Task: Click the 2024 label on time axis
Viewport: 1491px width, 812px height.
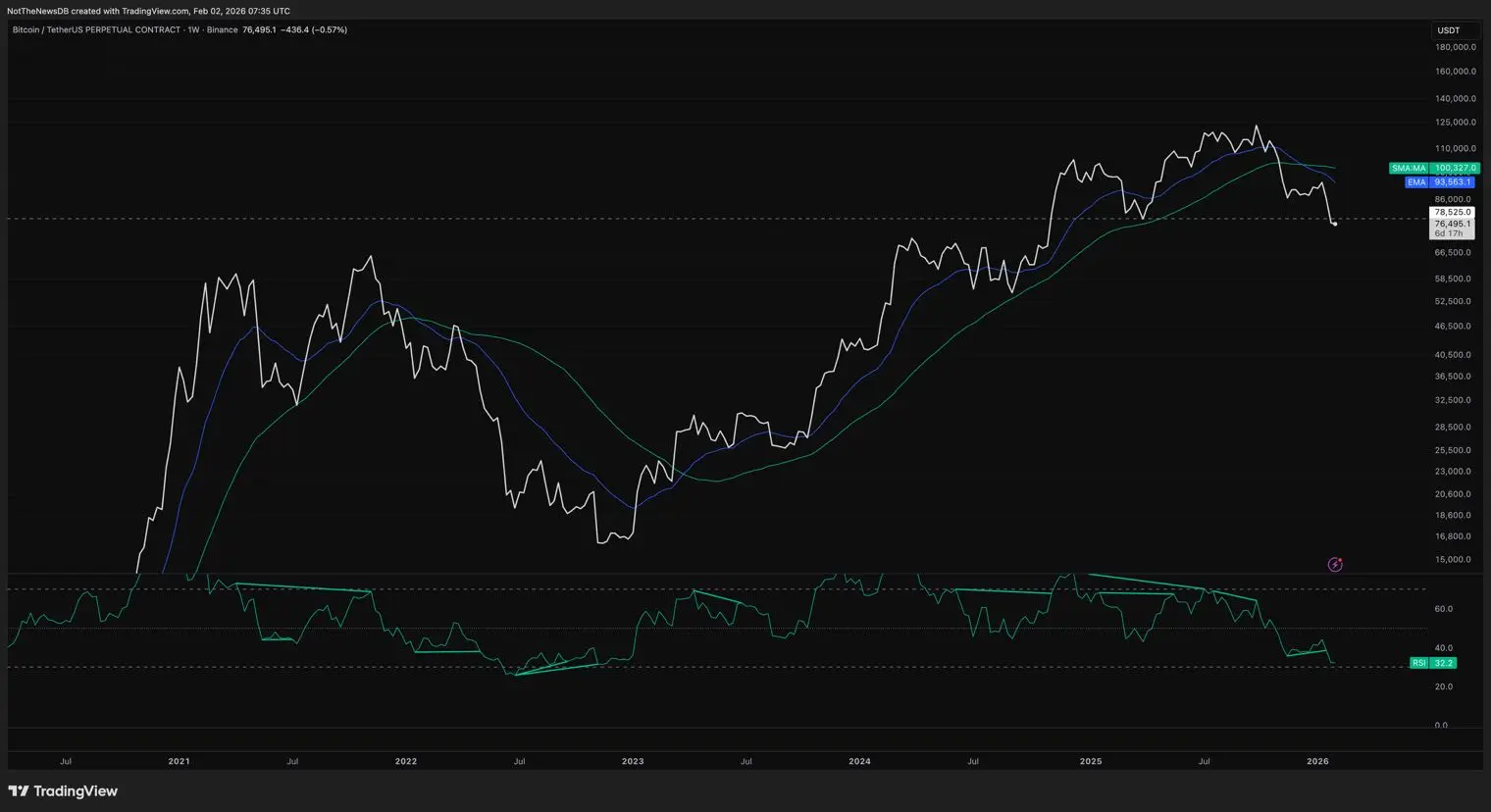Action: pyautogui.click(x=859, y=761)
